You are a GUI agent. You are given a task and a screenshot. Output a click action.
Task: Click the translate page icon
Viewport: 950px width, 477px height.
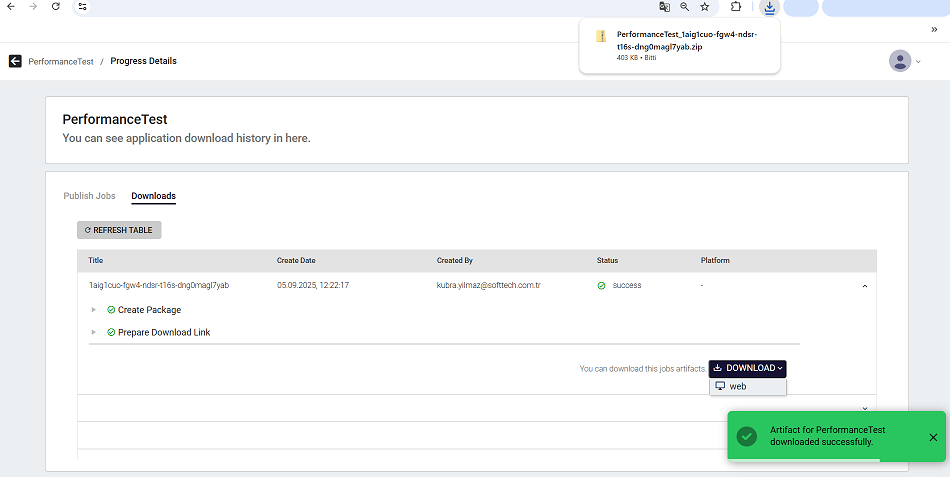pos(664,6)
